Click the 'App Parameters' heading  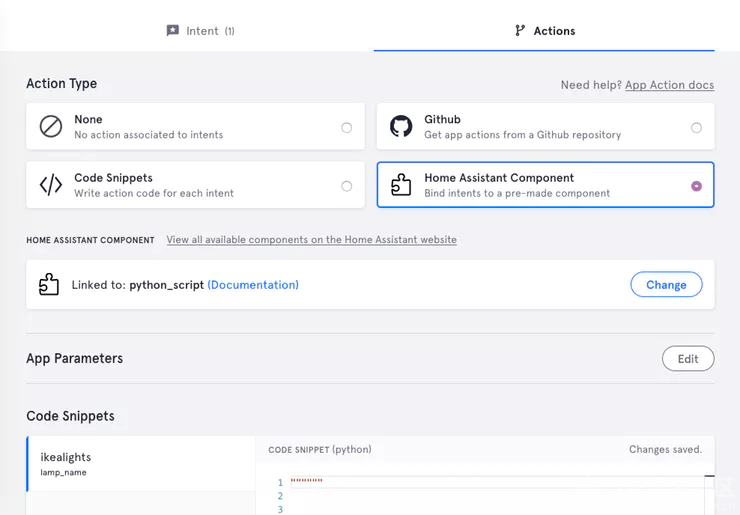(x=75, y=359)
